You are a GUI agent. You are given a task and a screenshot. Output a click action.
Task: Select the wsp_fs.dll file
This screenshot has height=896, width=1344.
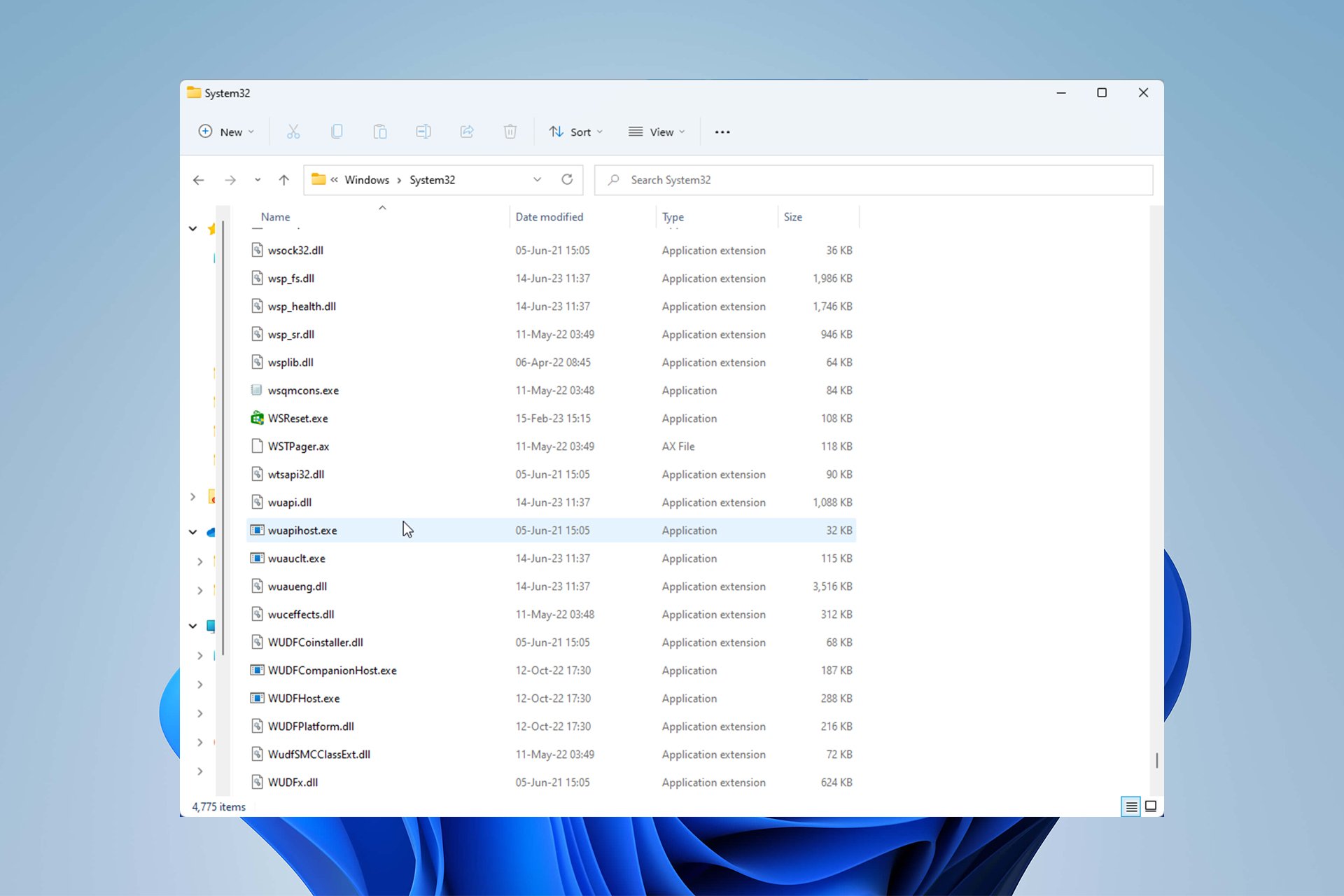(x=552, y=278)
